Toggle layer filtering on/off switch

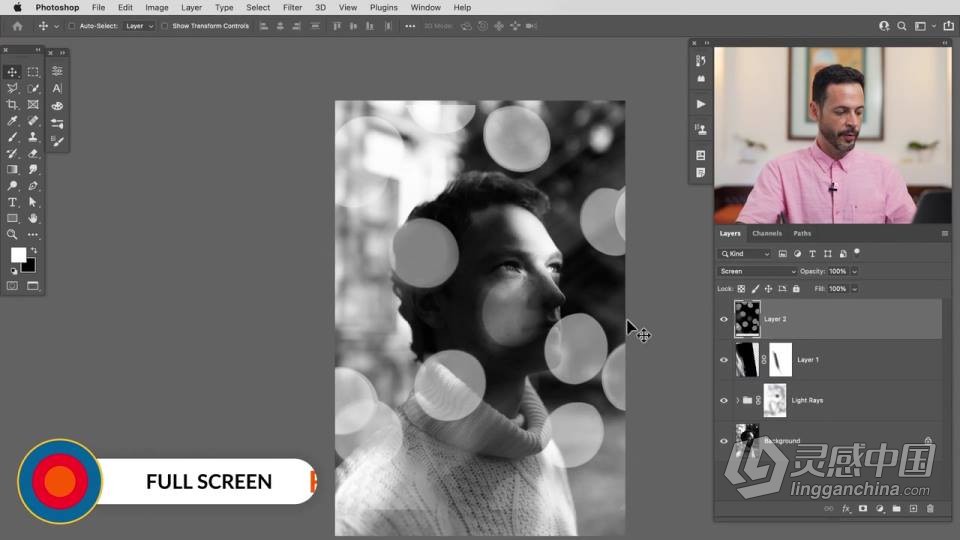click(x=857, y=252)
